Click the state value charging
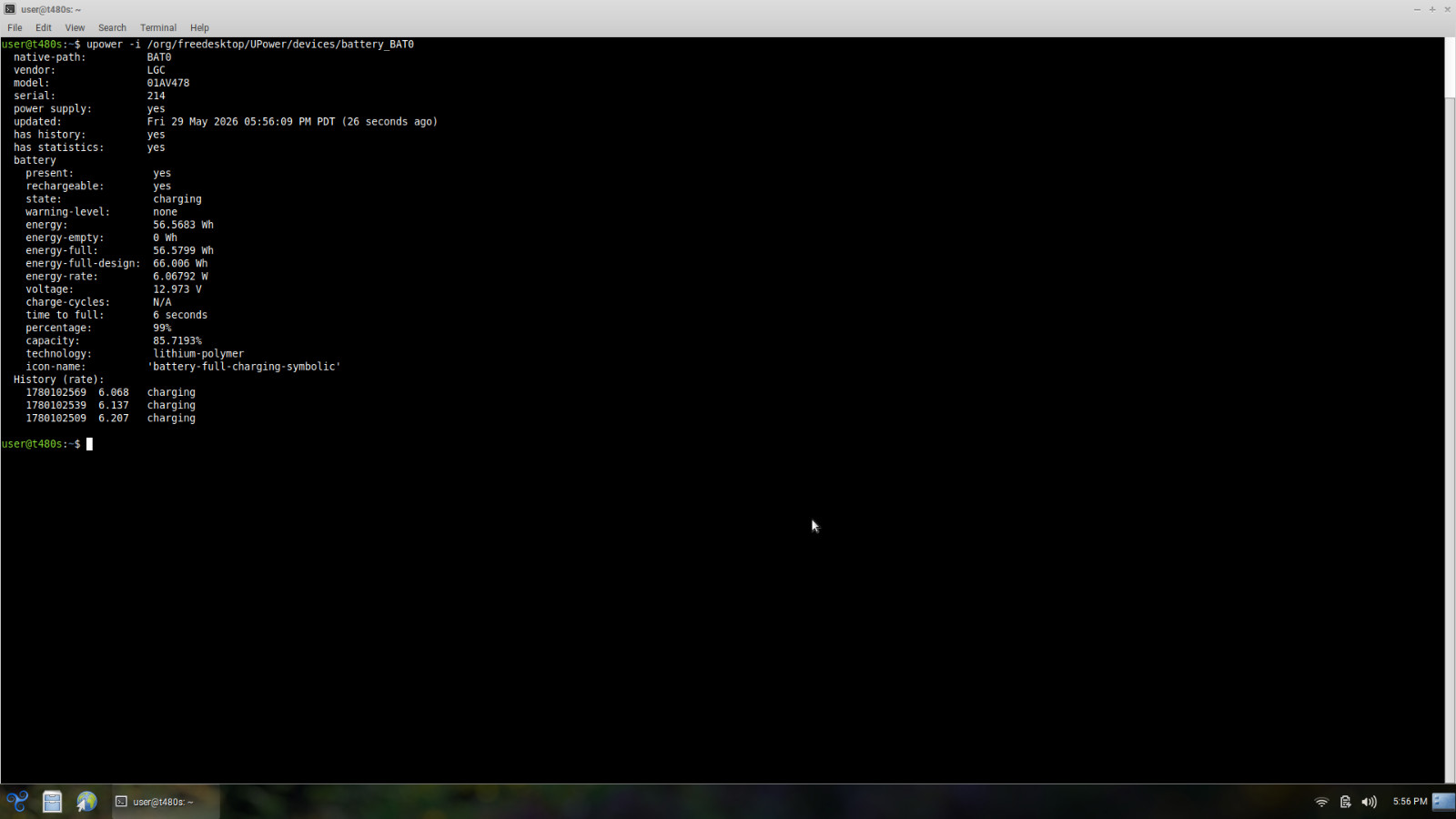 pyautogui.click(x=177, y=199)
